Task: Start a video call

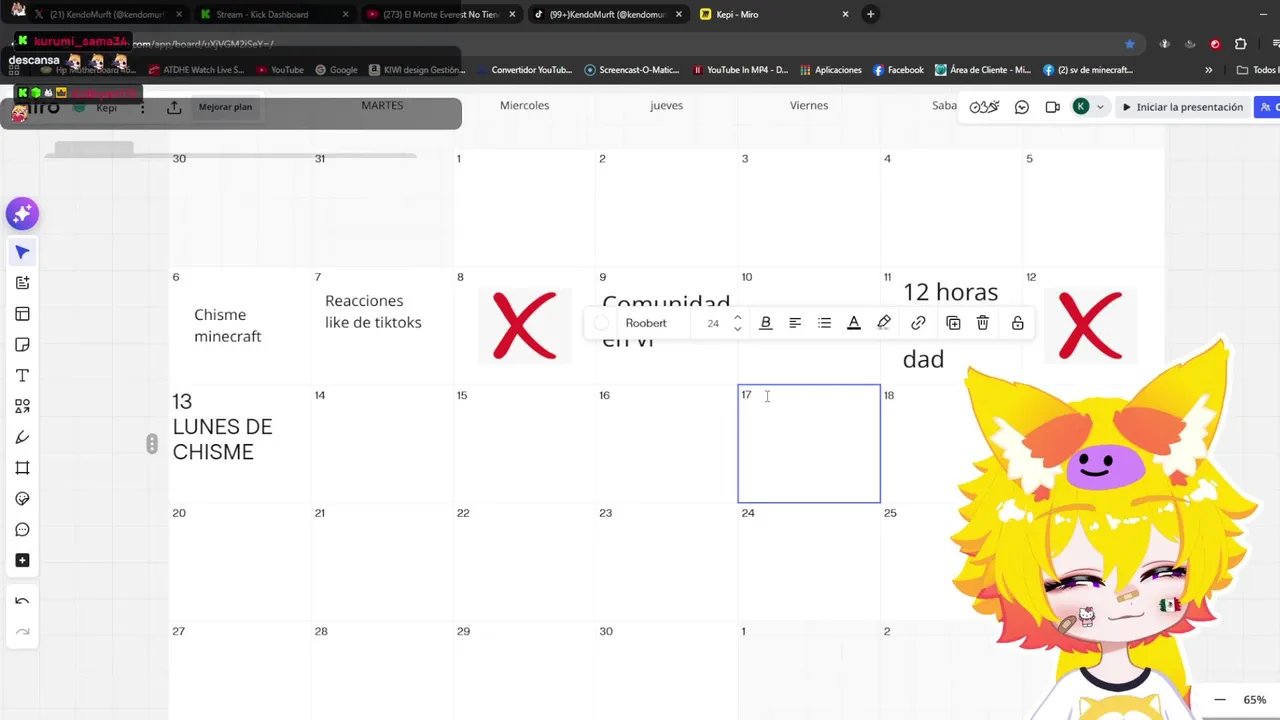Action: click(1052, 107)
